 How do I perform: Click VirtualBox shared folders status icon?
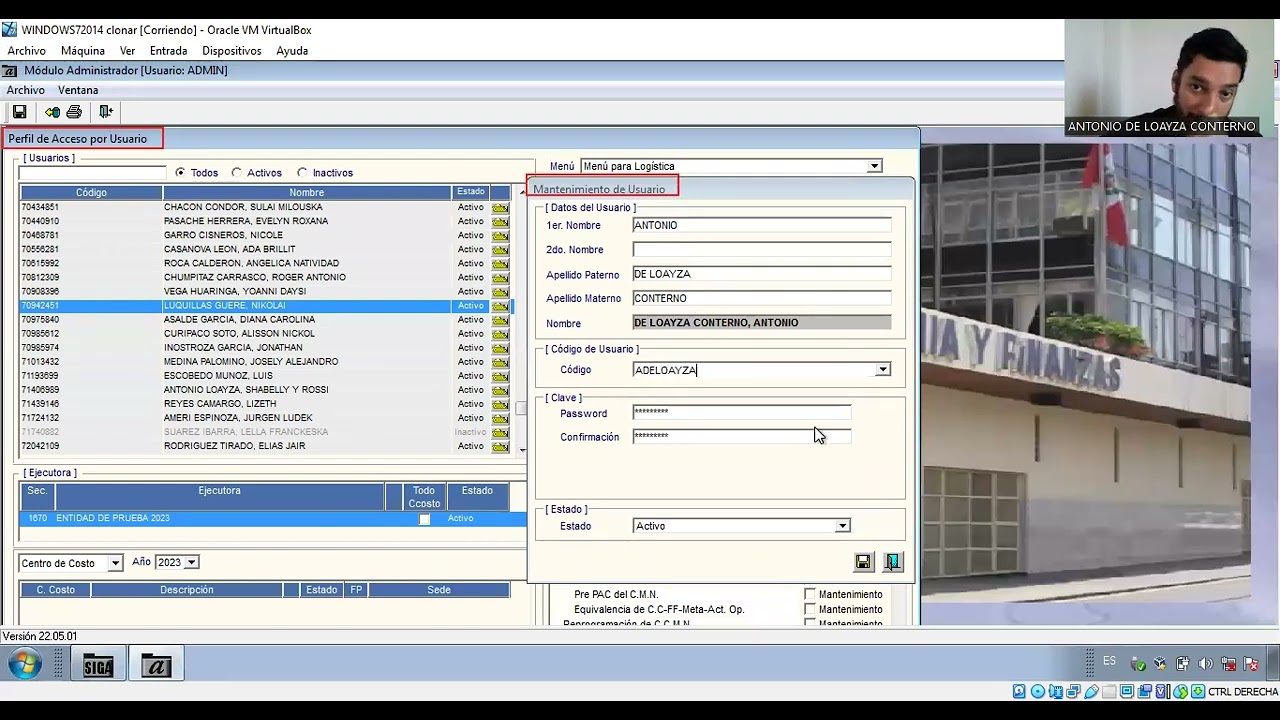tap(1109, 691)
